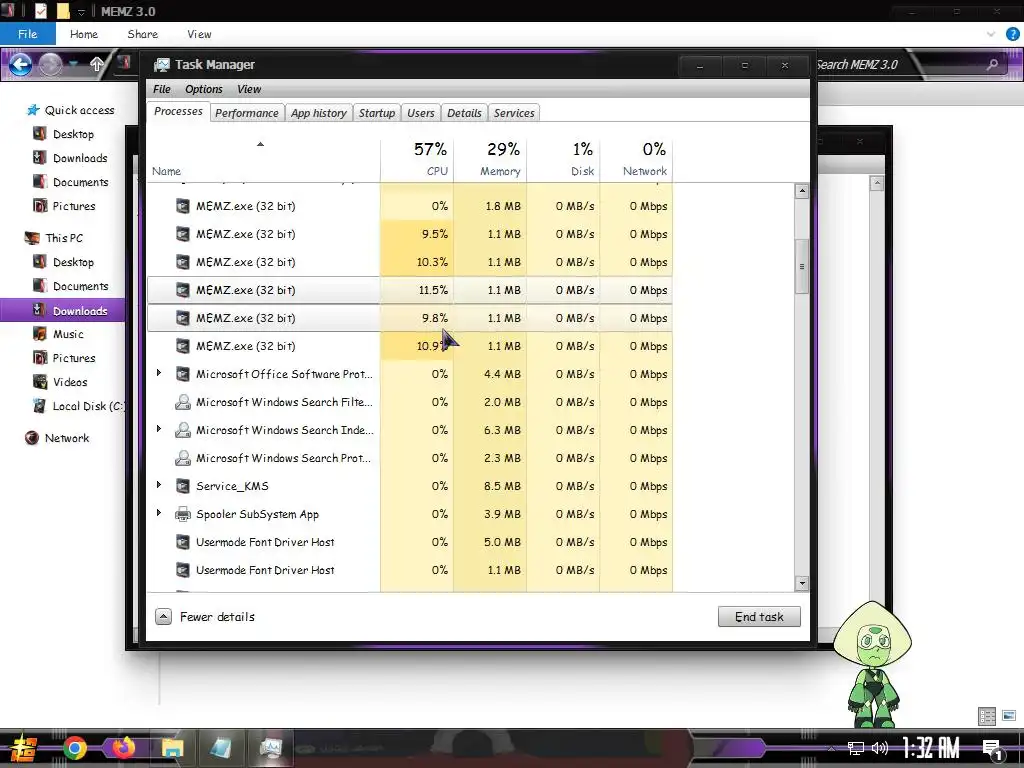Expand the Service_KMS process
This screenshot has height=768, width=1024.
point(159,485)
